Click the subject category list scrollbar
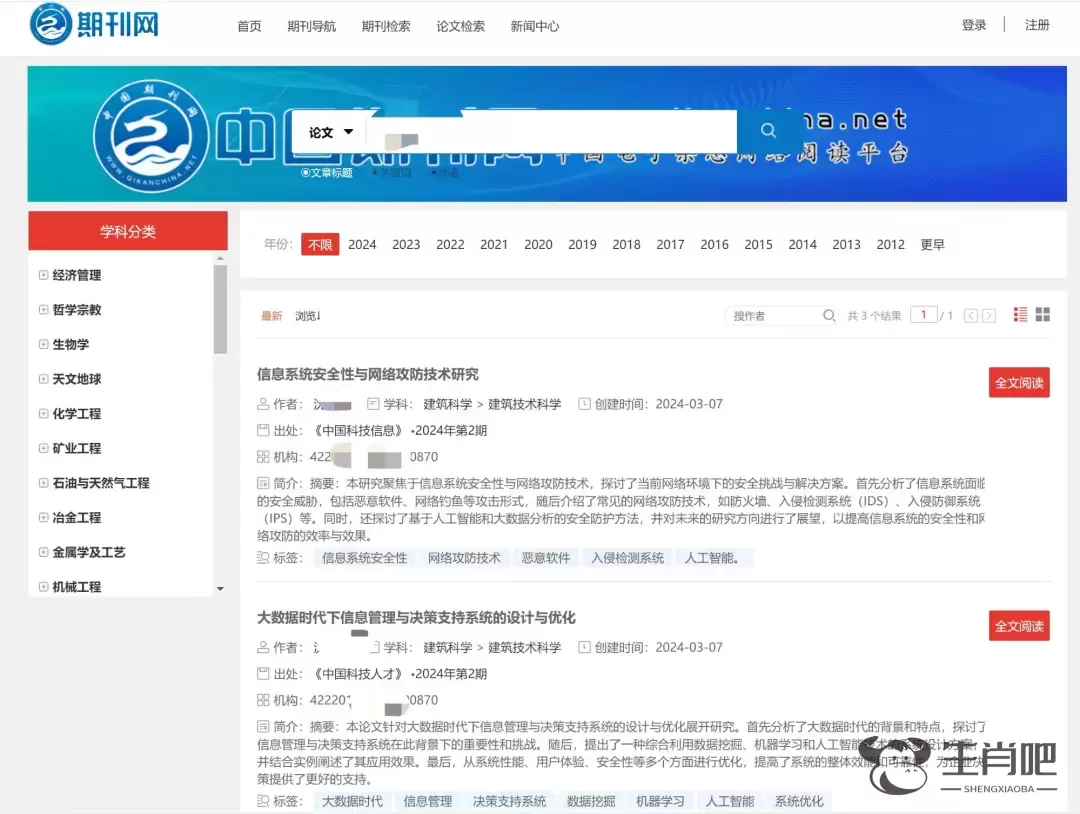 click(220, 310)
